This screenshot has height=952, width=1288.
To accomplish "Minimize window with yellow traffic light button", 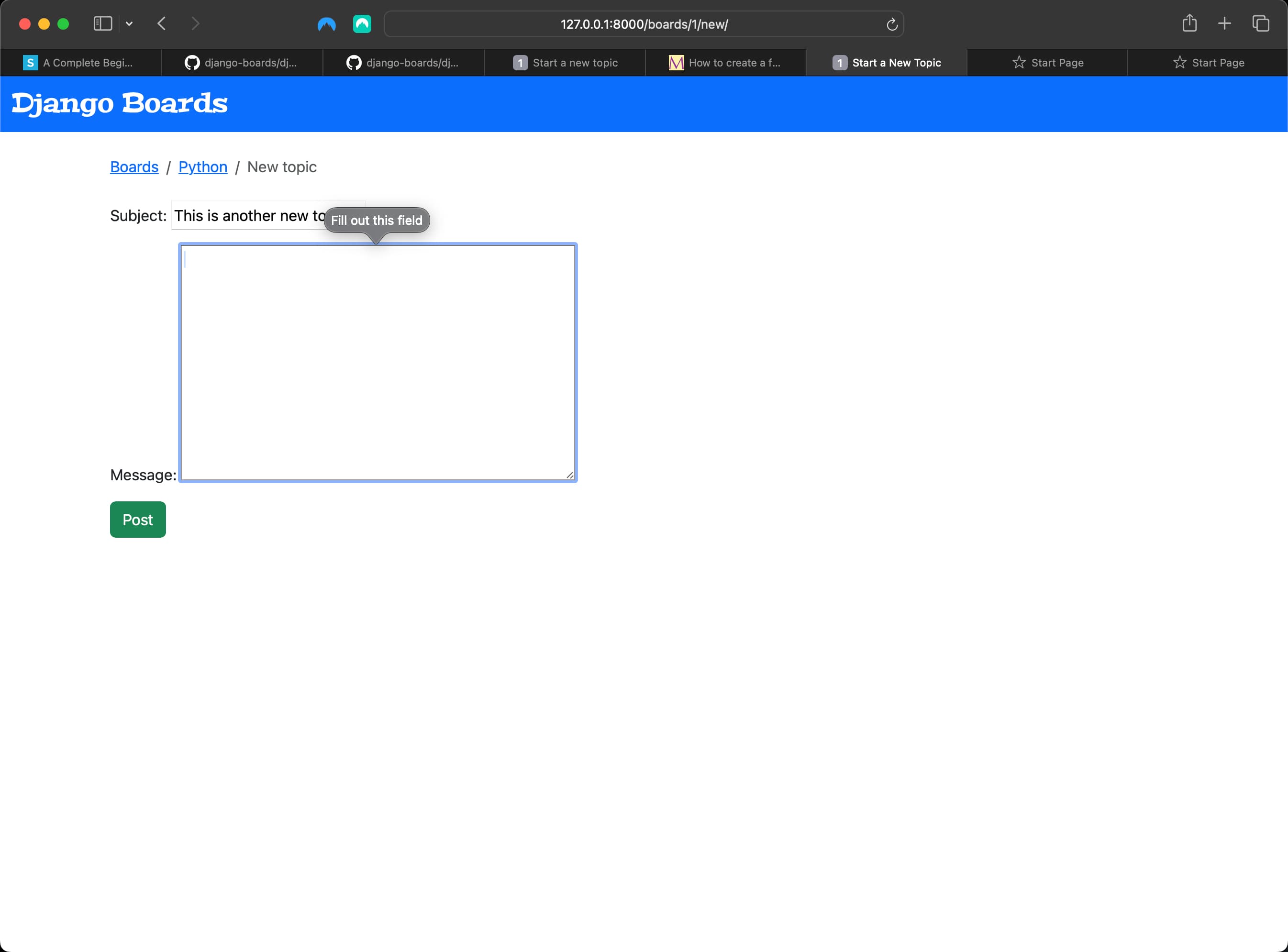I will [44, 23].
